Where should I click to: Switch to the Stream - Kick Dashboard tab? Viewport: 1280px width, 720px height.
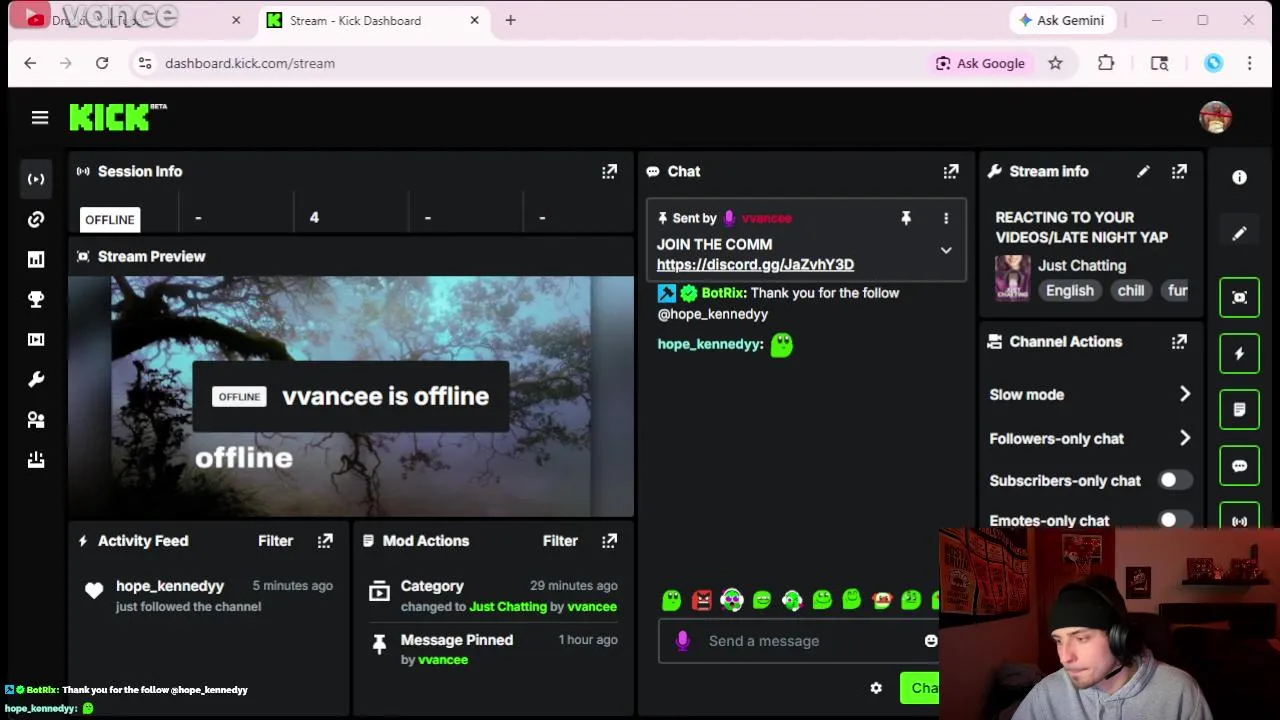pos(373,20)
